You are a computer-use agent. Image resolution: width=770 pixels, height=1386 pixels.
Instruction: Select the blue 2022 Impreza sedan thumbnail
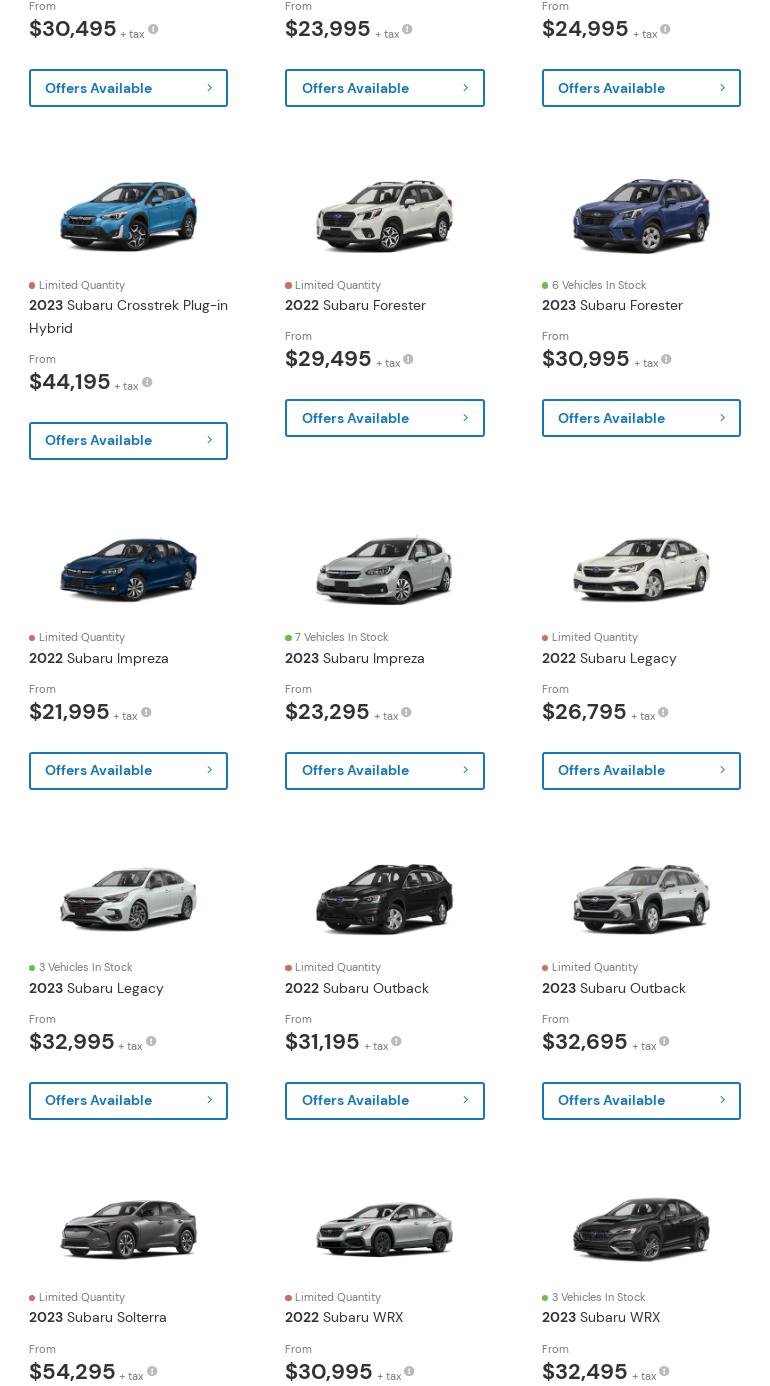tap(128, 569)
